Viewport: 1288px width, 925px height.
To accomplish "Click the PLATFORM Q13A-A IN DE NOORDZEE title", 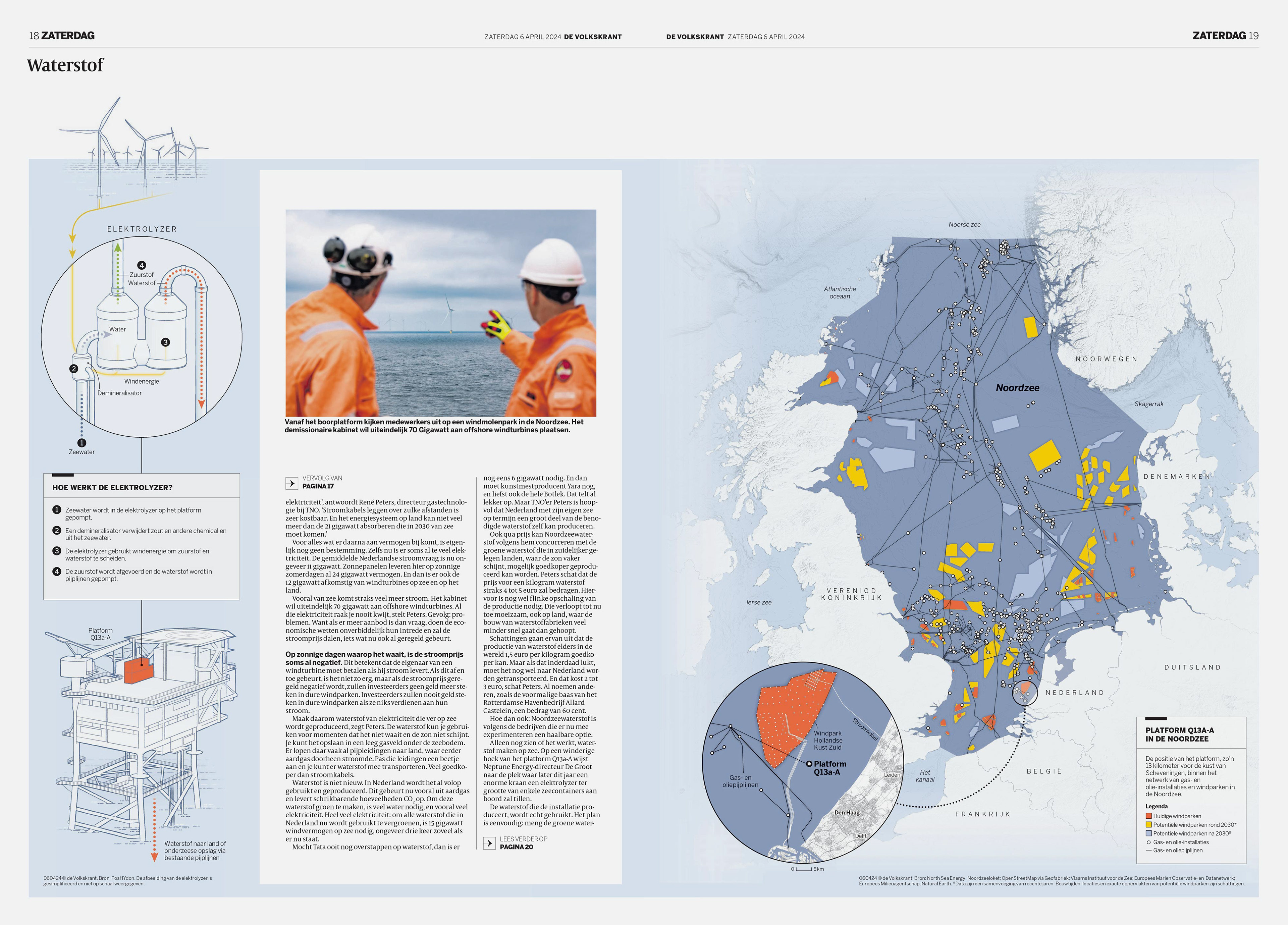I will coord(1180,734).
